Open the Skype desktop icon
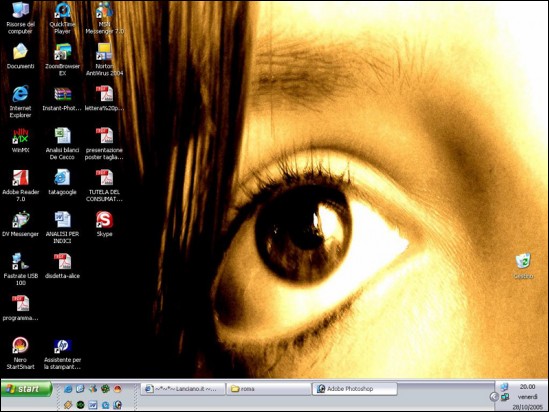Viewport: 549px width, 412px height. click(x=104, y=224)
